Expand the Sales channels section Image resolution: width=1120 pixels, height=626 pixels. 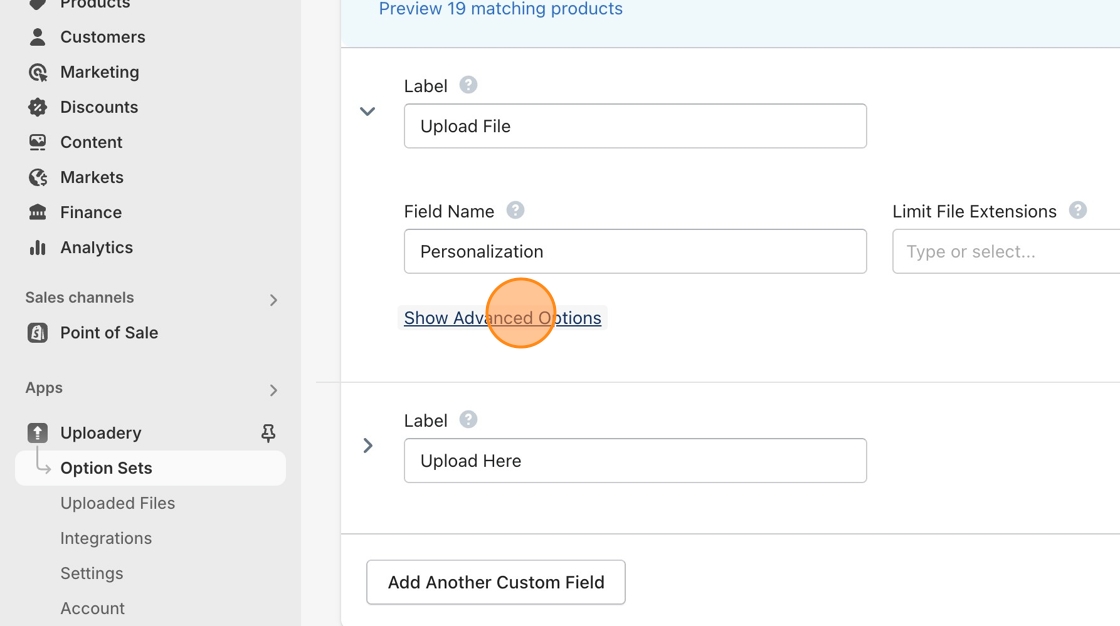tap(273, 299)
